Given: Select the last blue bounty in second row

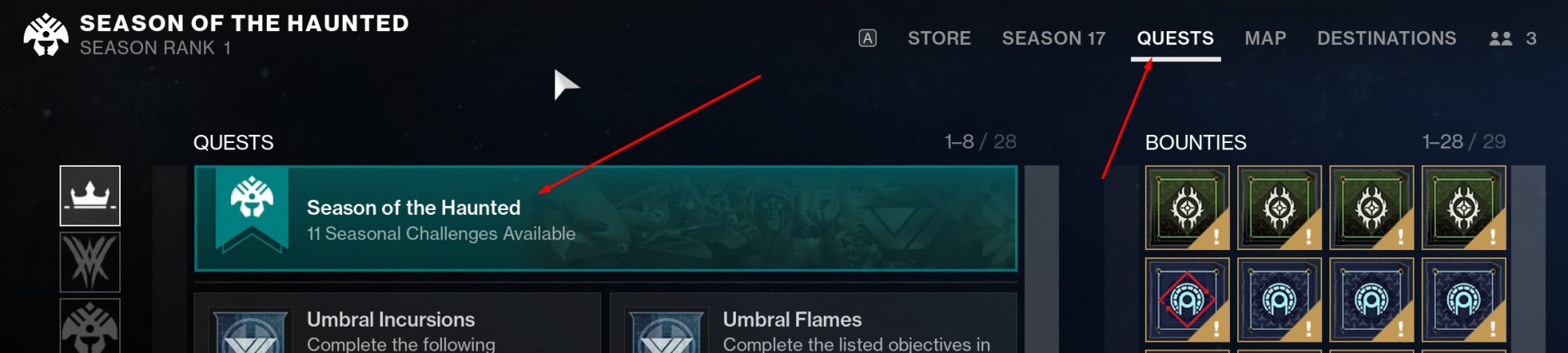Looking at the screenshot, I should (x=1463, y=300).
